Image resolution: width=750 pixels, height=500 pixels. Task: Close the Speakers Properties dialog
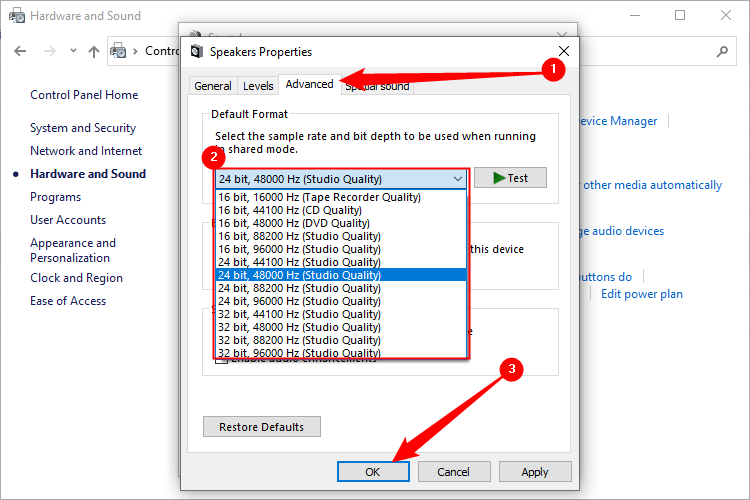tap(563, 51)
